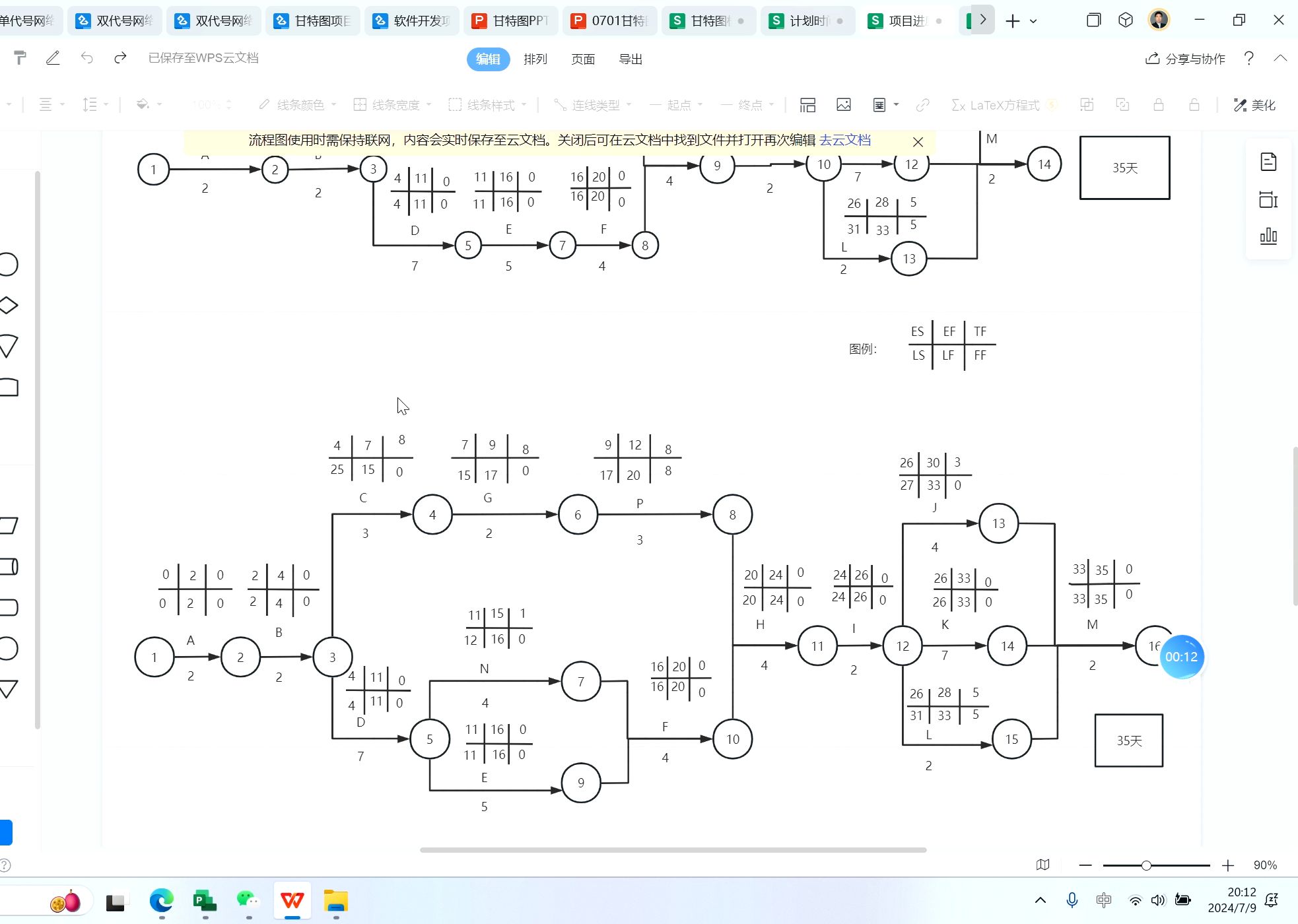This screenshot has height=924, width=1298.
Task: Click the format painter icon
Action: [20, 58]
